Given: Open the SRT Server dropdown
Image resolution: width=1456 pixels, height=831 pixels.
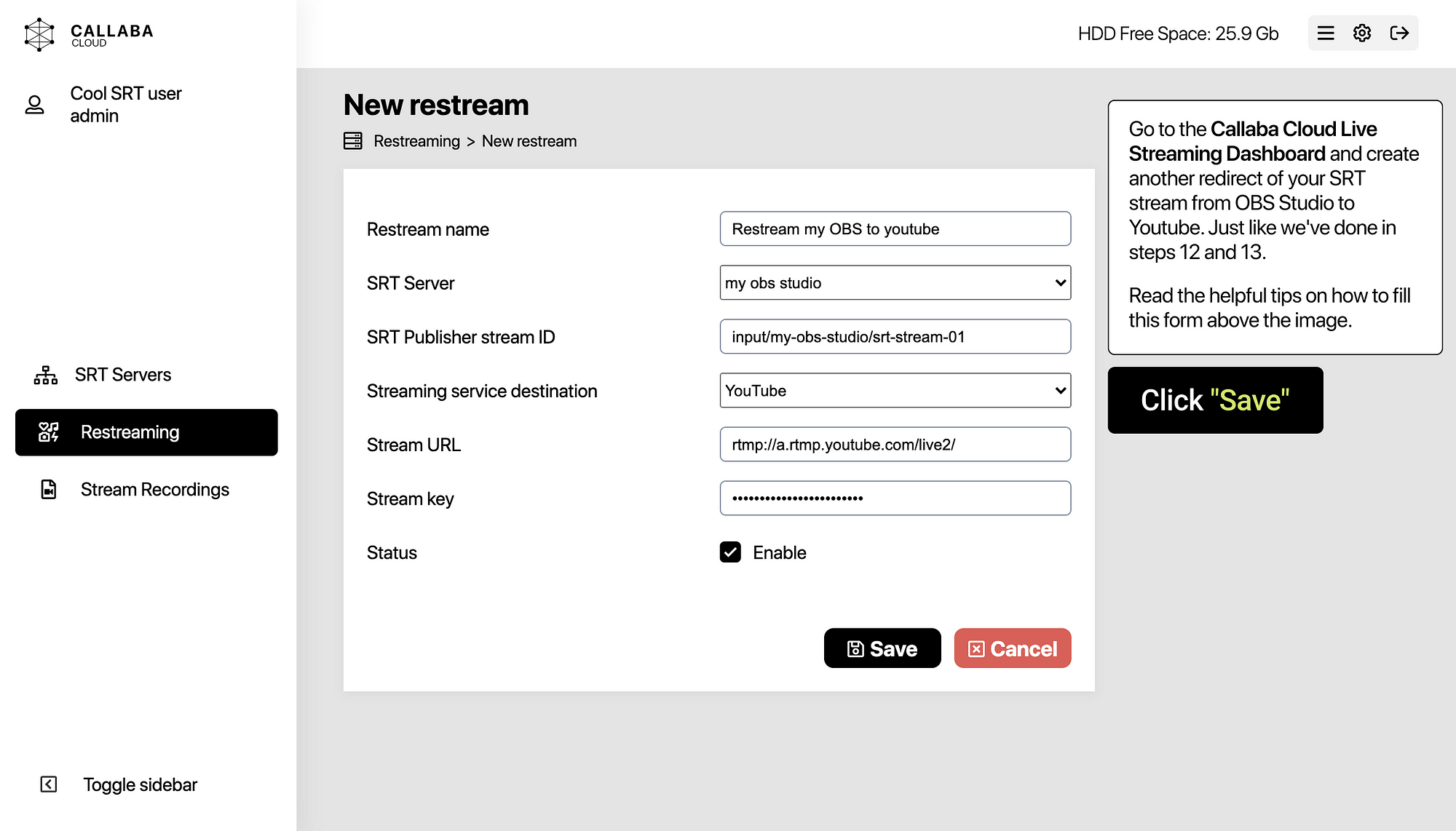Looking at the screenshot, I should [895, 283].
